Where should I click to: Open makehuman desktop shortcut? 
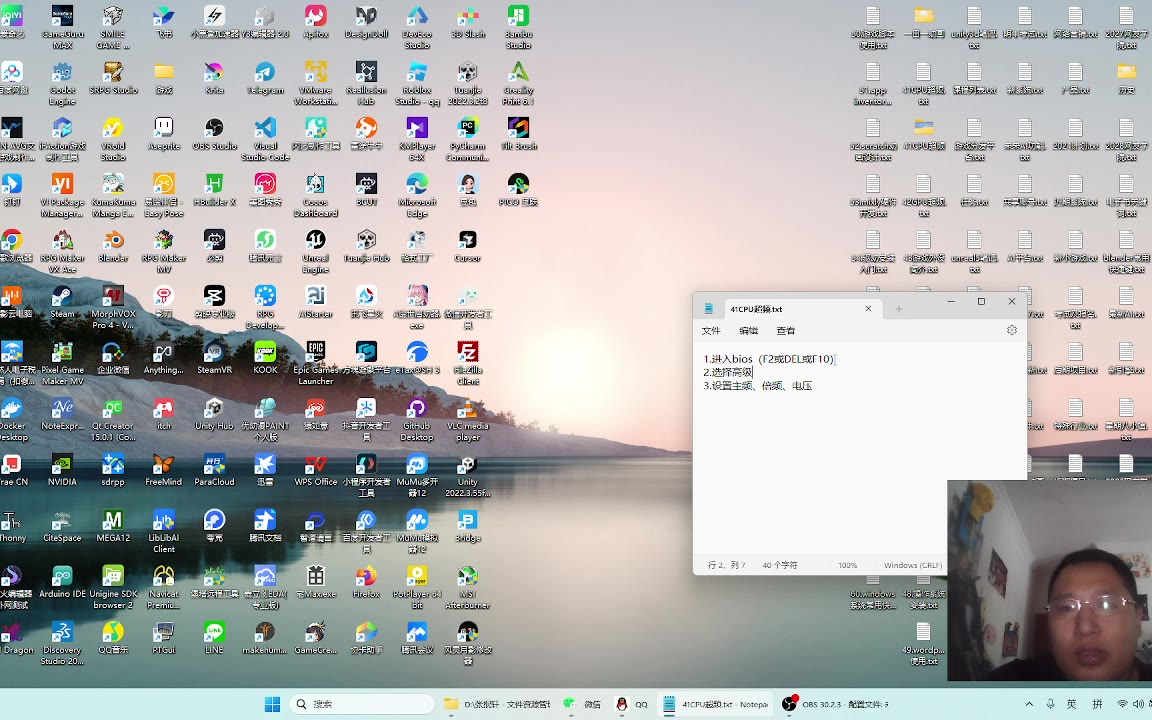265,638
